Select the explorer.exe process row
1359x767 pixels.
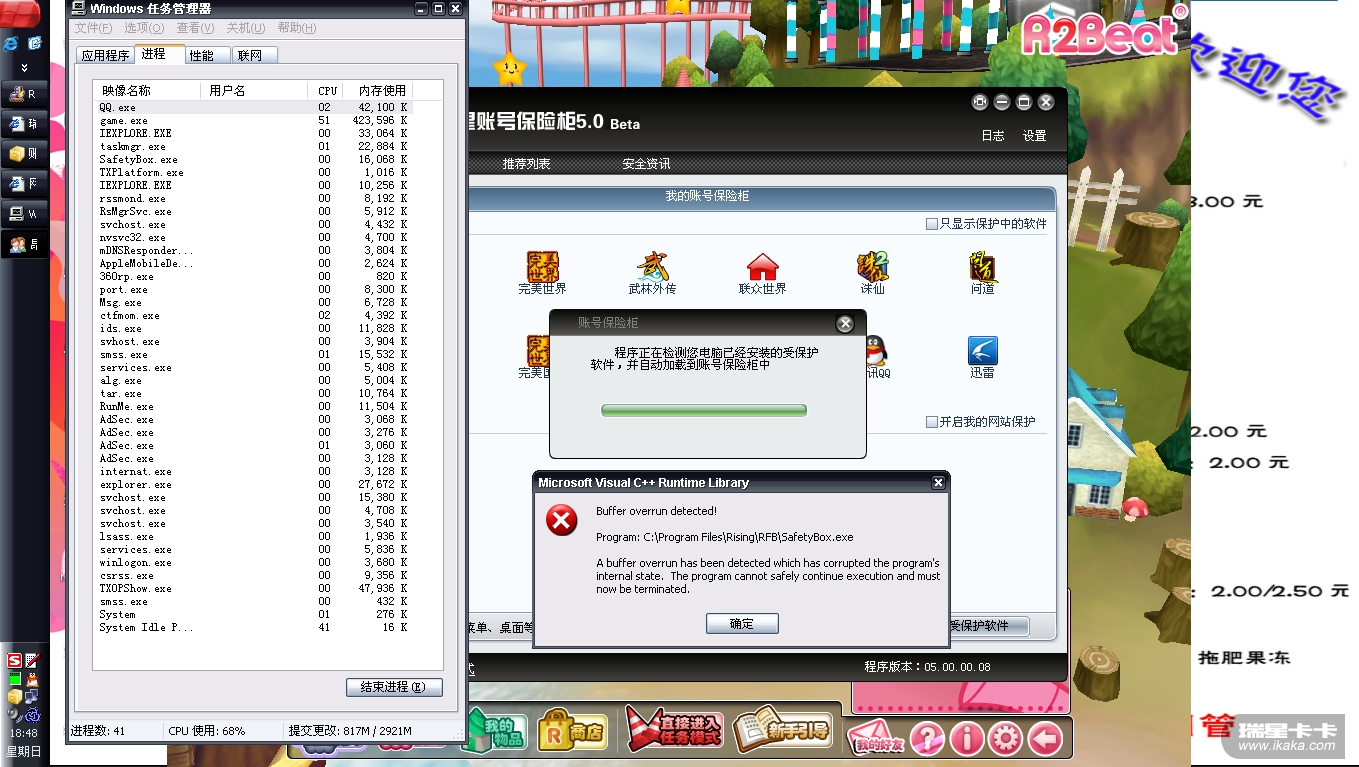click(253, 484)
